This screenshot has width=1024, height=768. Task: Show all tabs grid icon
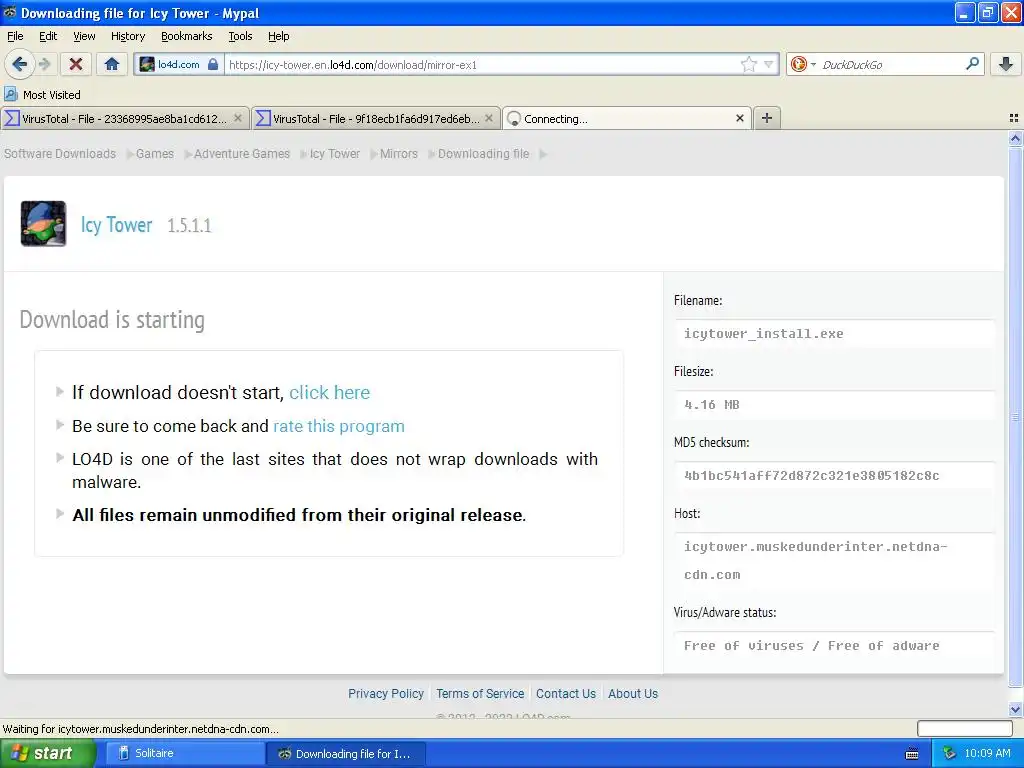tap(1014, 118)
